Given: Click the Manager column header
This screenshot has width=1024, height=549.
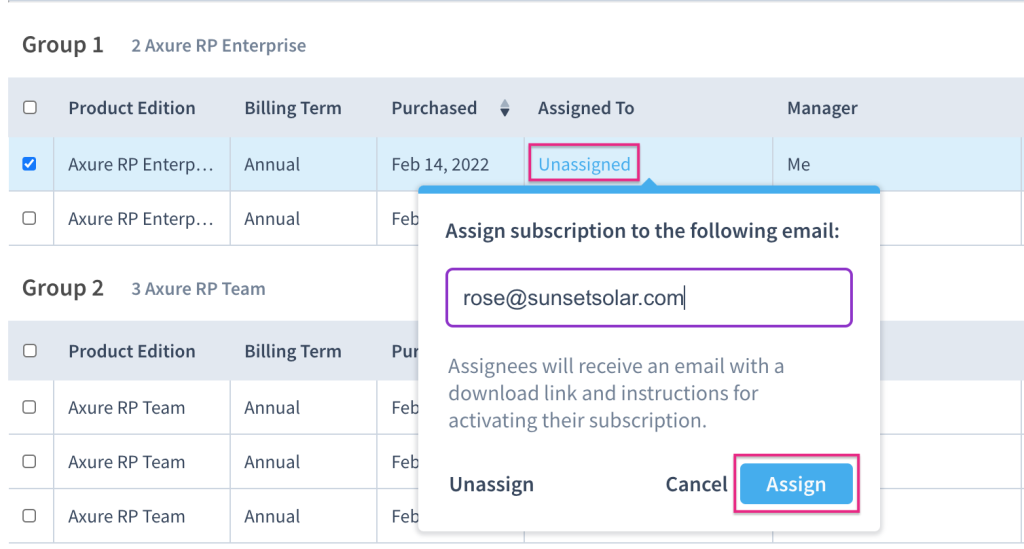Looking at the screenshot, I should (x=822, y=108).
